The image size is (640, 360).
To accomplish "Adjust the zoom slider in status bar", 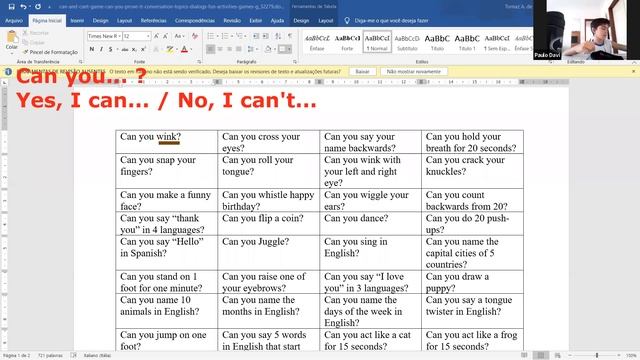I will coord(597,356).
